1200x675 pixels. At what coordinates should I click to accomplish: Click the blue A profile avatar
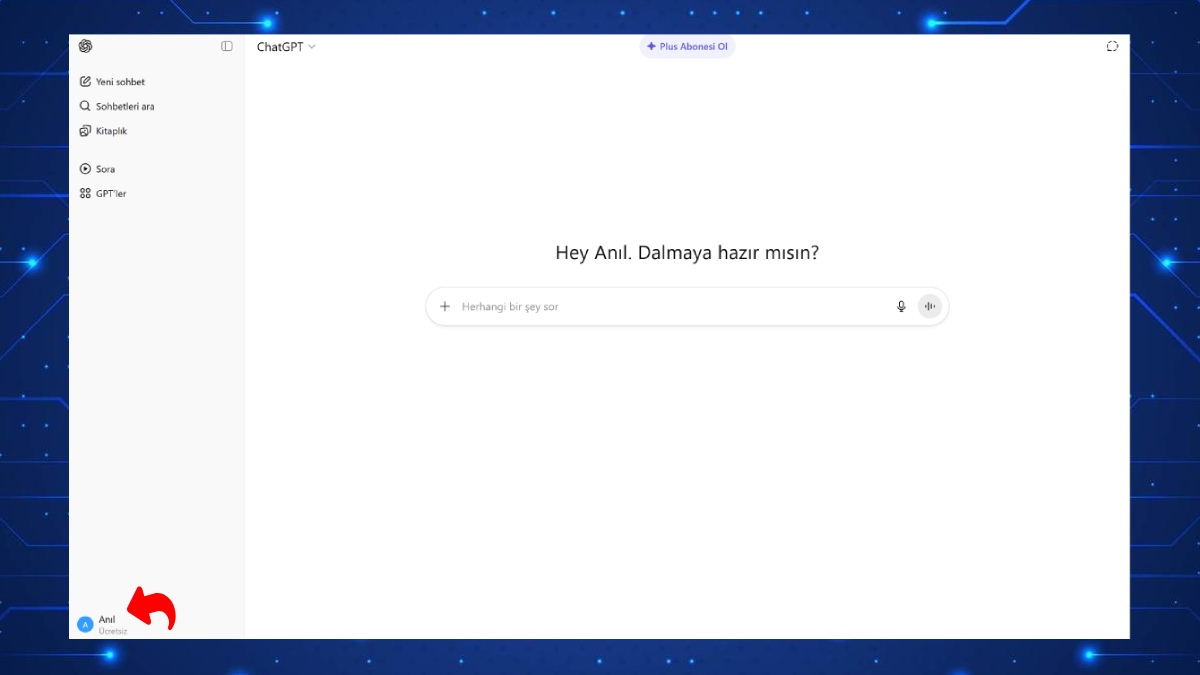[x=85, y=625]
